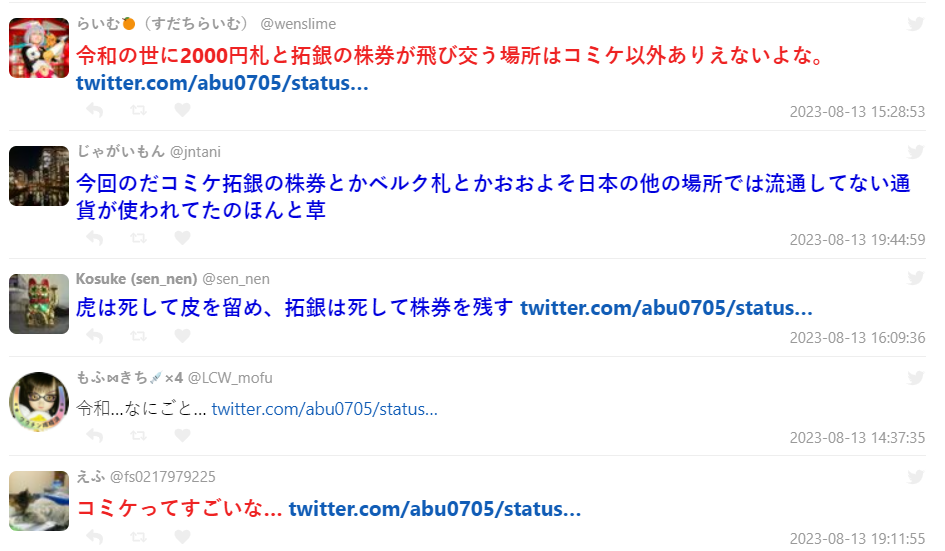Click the Twitter bird icon on the @sen_nen tweet

(915, 278)
